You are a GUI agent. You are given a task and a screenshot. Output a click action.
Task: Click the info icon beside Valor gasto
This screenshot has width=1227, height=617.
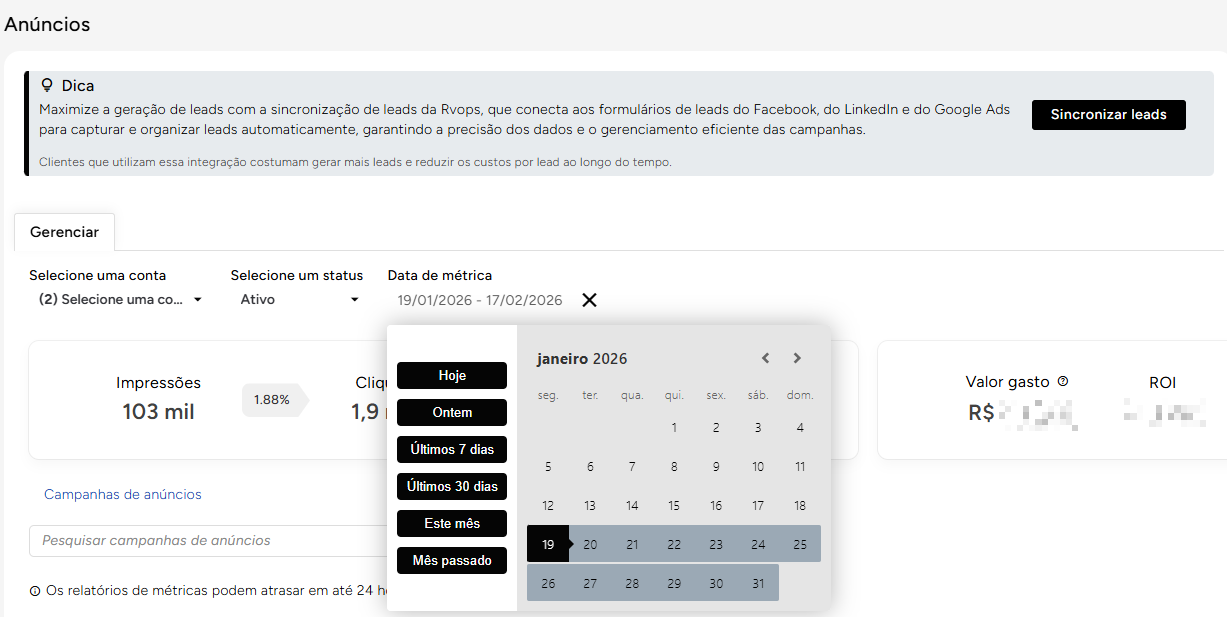point(1063,381)
